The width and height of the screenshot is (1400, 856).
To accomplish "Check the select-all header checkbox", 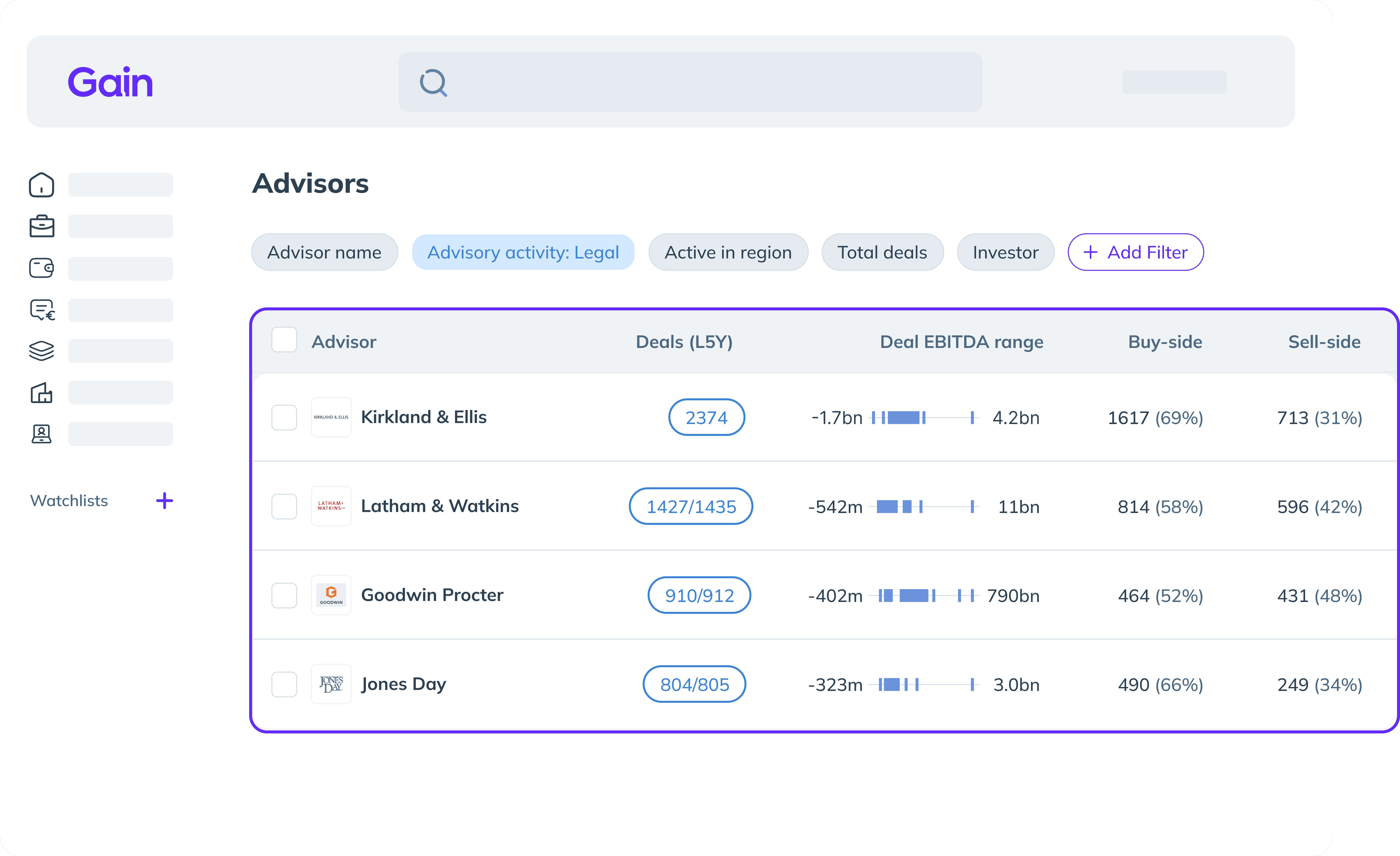I will point(284,340).
